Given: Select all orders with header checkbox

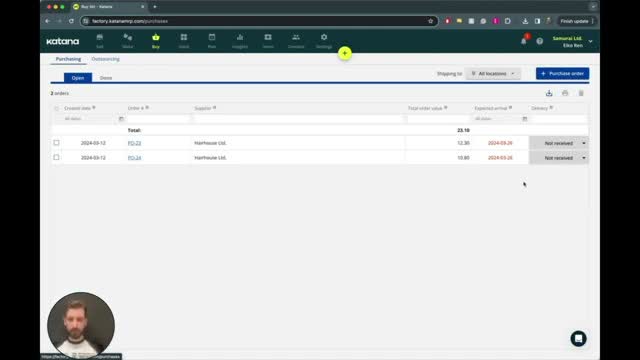Looking at the screenshot, I should click(x=56, y=108).
